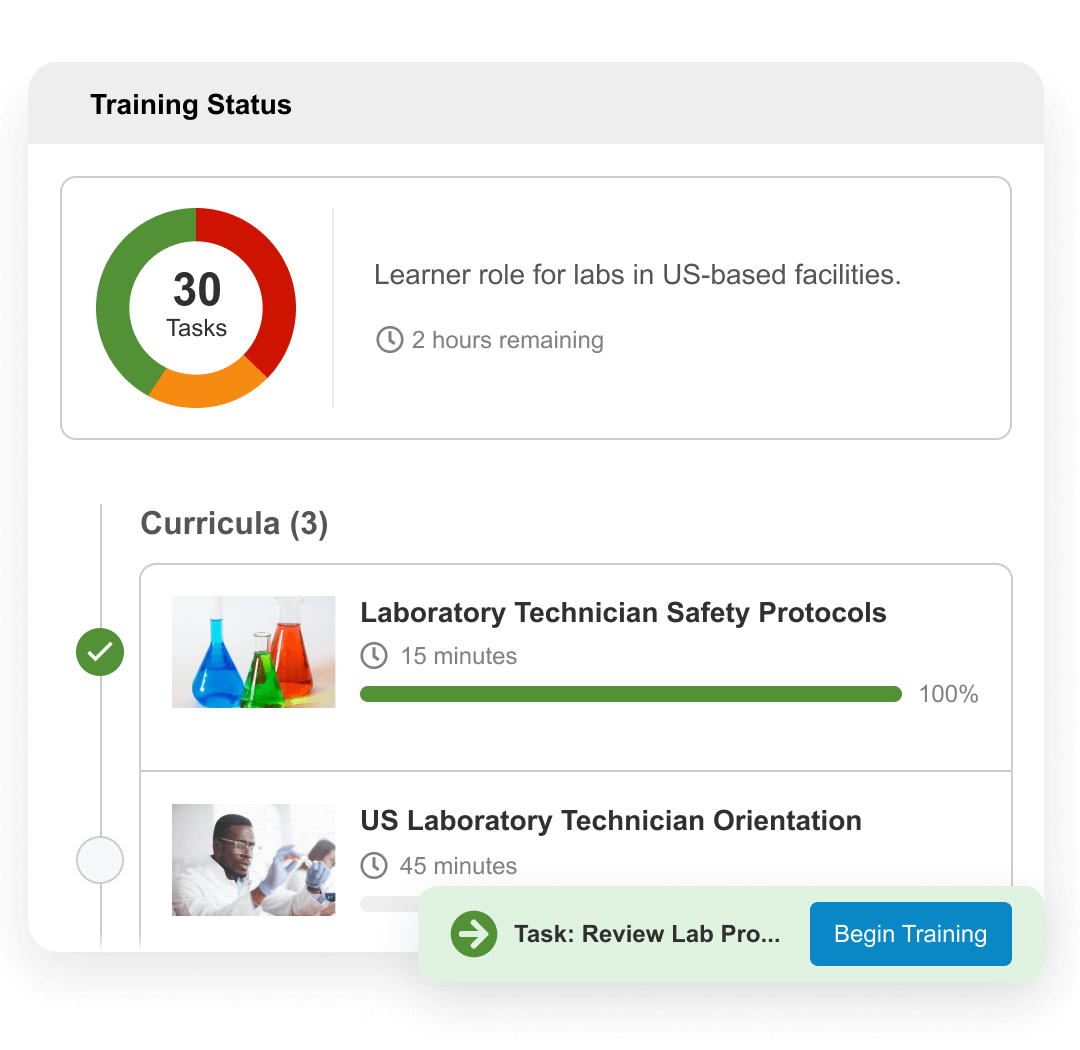1080x1050 pixels.
Task: Open the lab technician photo thumbnail
Action: tap(253, 860)
